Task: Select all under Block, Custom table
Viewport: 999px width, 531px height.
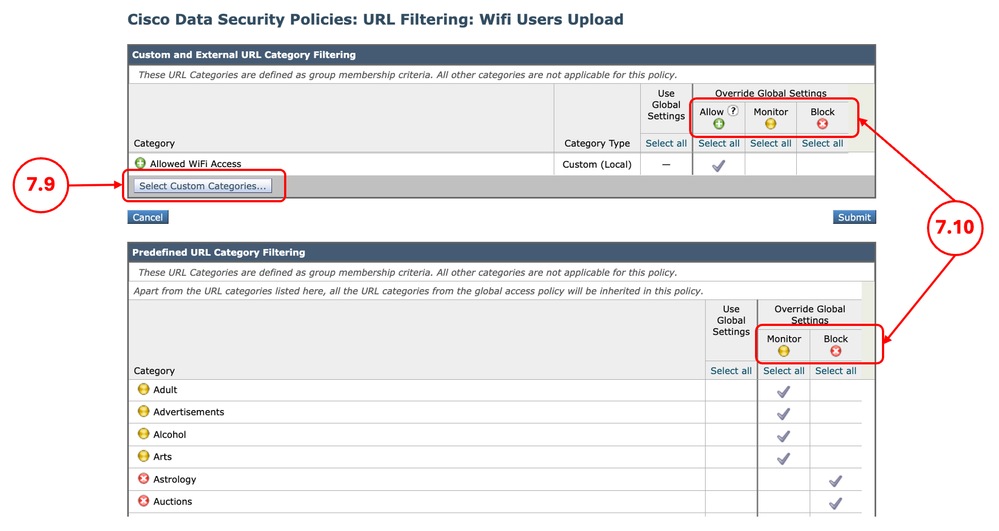Action: point(823,143)
